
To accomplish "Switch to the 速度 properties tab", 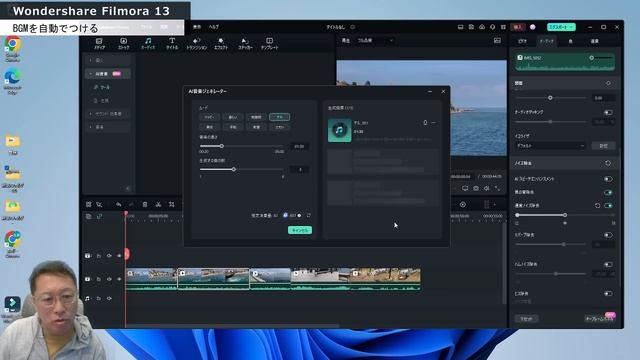I will click(595, 41).
